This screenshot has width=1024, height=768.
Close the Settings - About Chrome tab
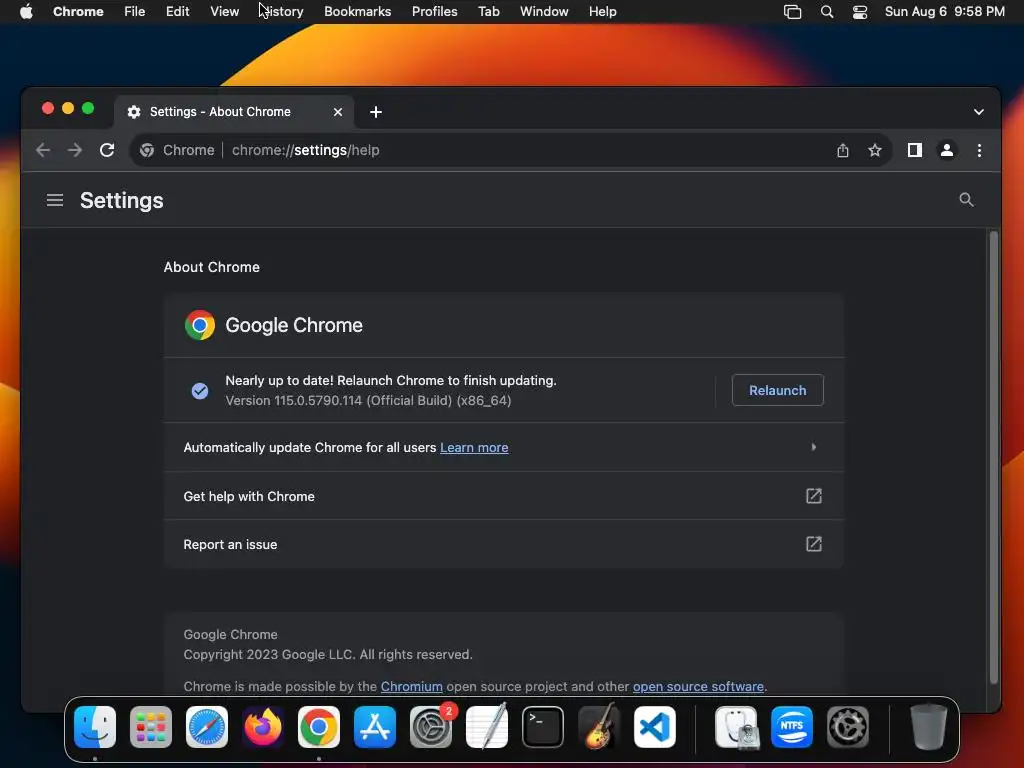(338, 112)
